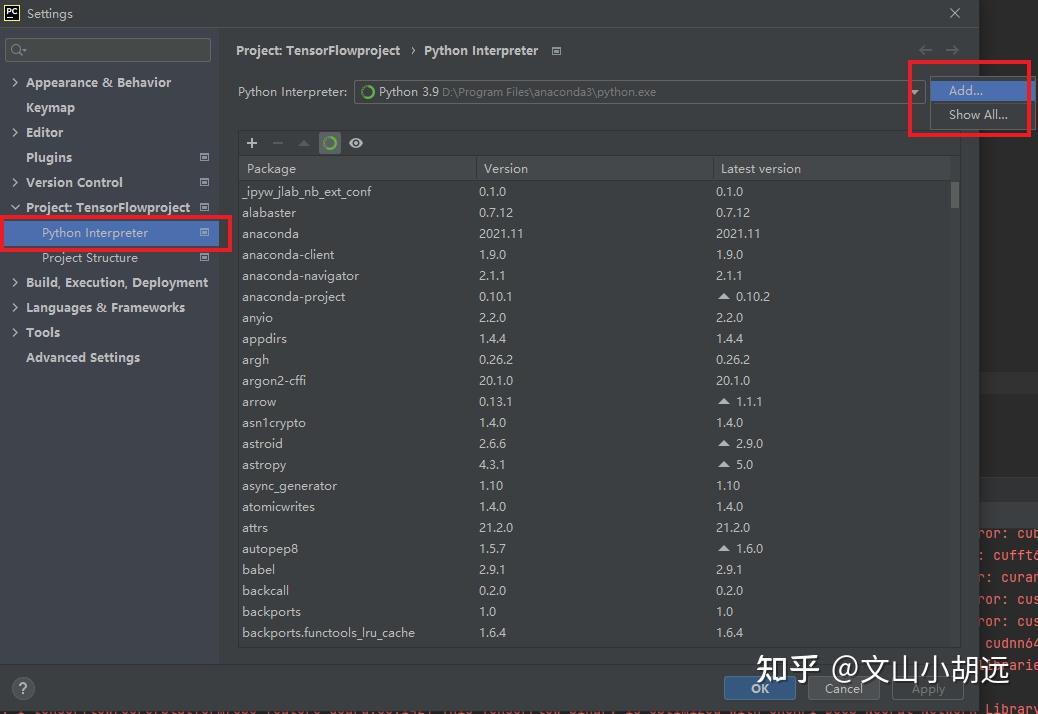Click the OK button

click(x=760, y=688)
